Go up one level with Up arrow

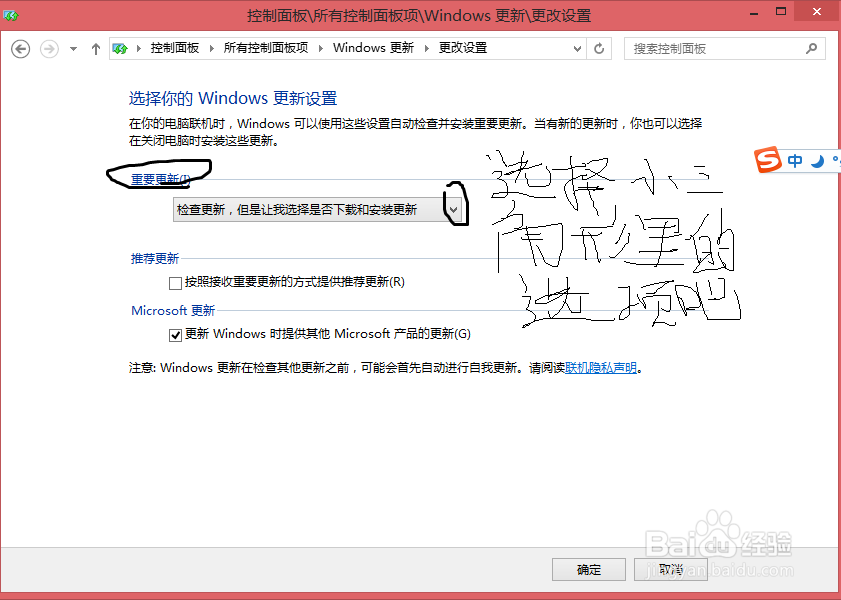96,49
